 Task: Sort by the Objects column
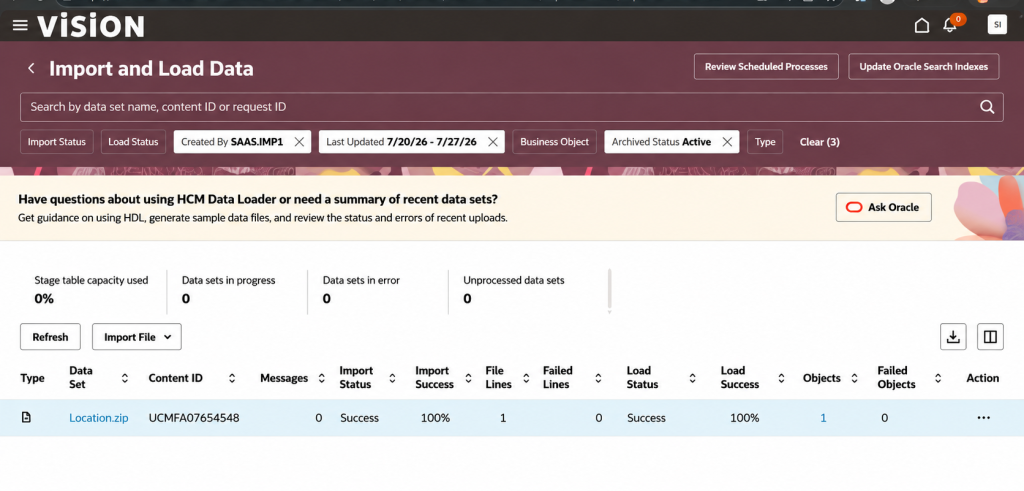point(855,378)
